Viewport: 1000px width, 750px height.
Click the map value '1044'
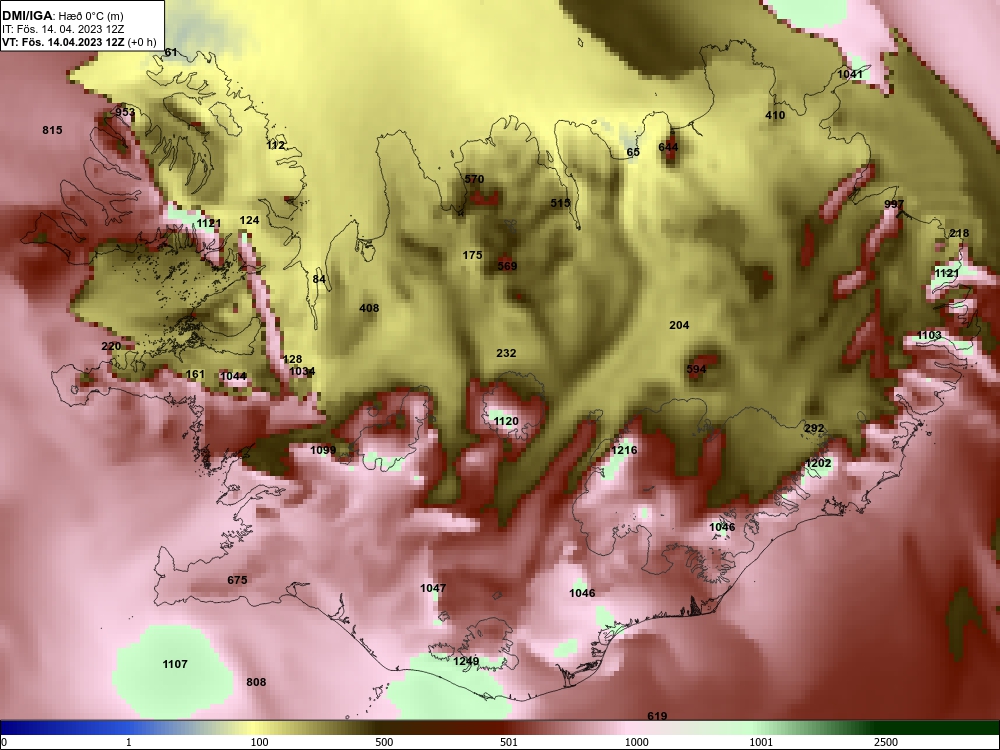[233, 376]
